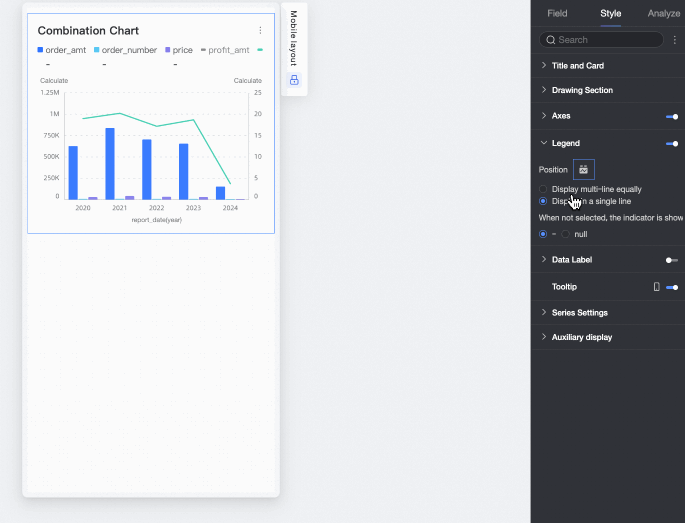Screen dimensions: 685x523
Task: Click the price legend marker
Action: click(x=168, y=50)
